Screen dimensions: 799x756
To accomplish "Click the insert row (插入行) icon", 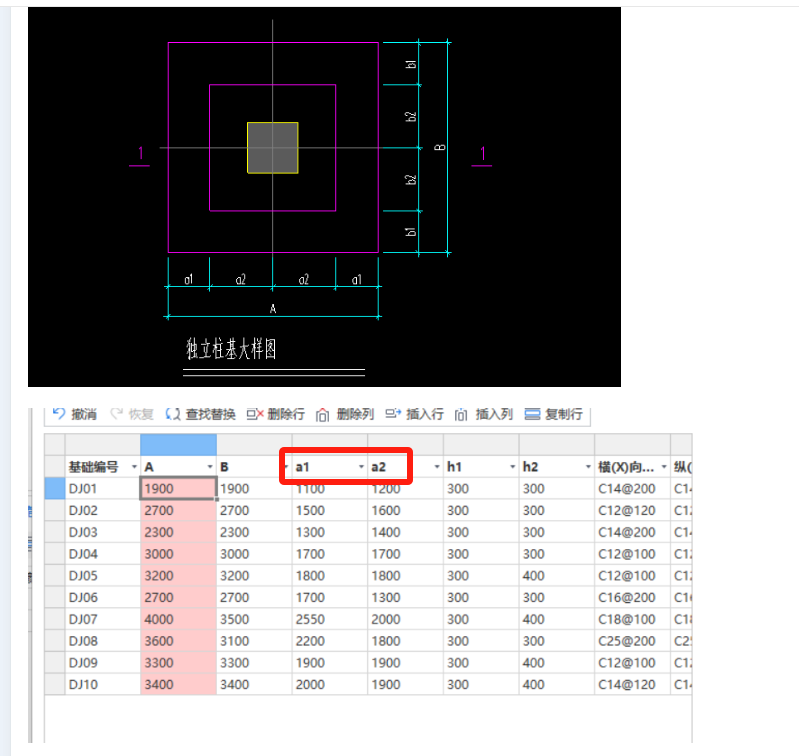I will click(393, 414).
